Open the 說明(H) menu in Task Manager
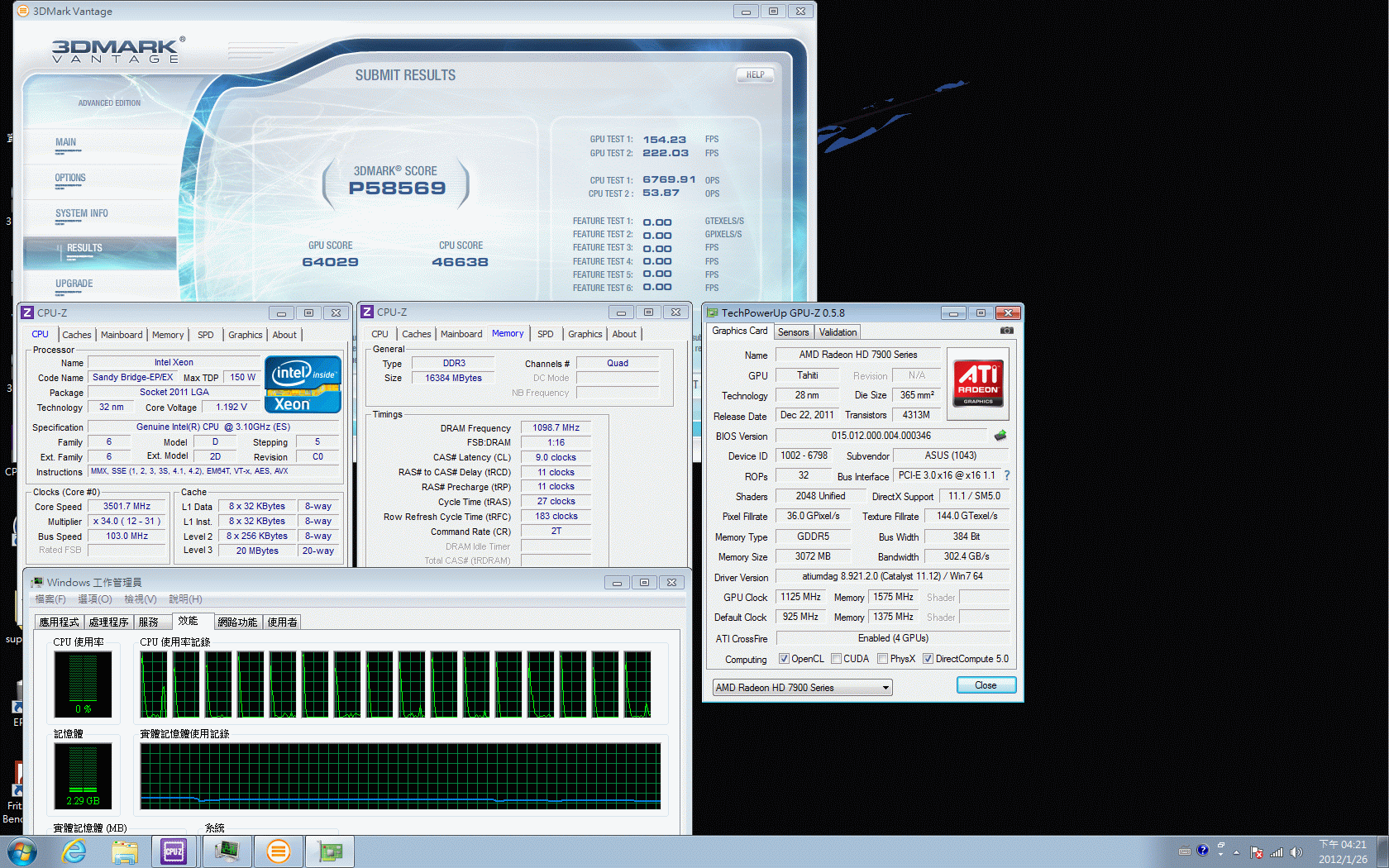This screenshot has width=1389, height=868. click(185, 599)
